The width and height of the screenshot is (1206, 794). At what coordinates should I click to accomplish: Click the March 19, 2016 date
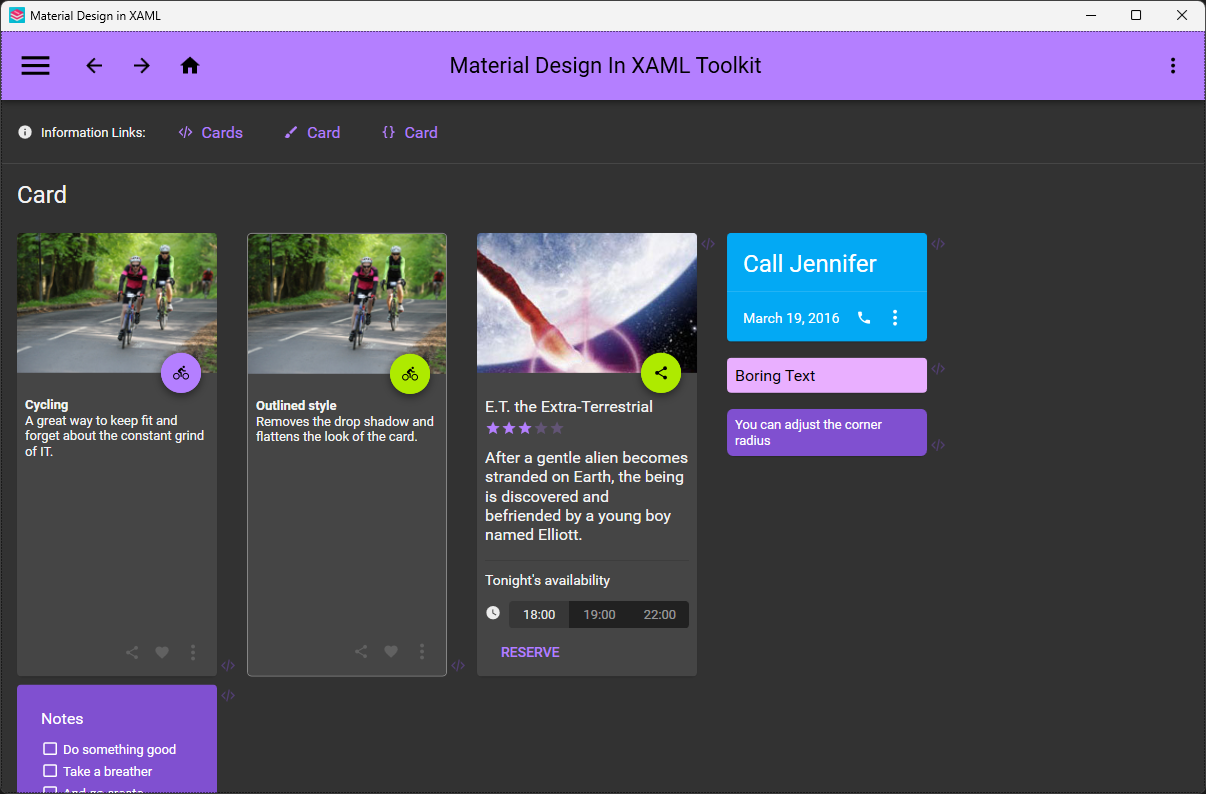(x=791, y=318)
